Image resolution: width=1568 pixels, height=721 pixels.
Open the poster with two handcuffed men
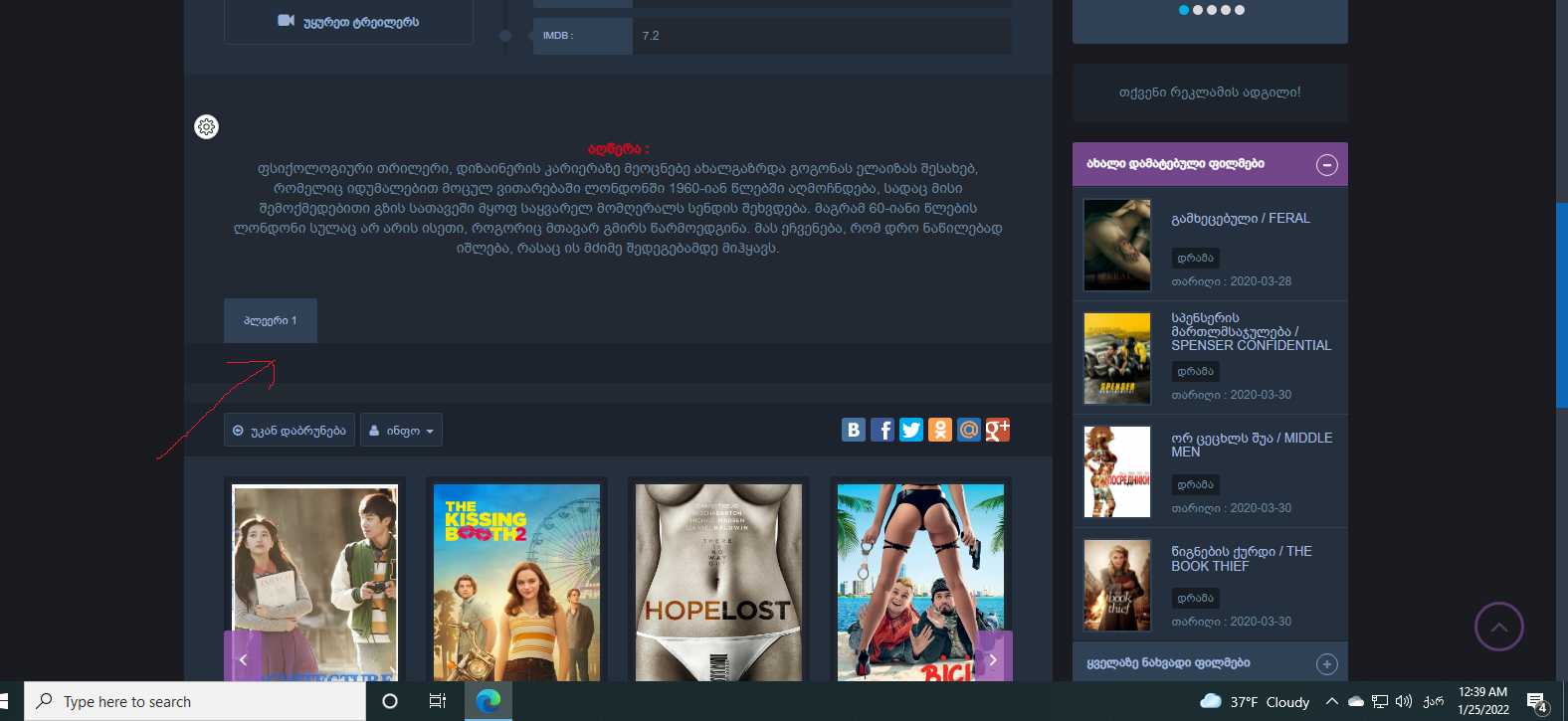tap(920, 583)
